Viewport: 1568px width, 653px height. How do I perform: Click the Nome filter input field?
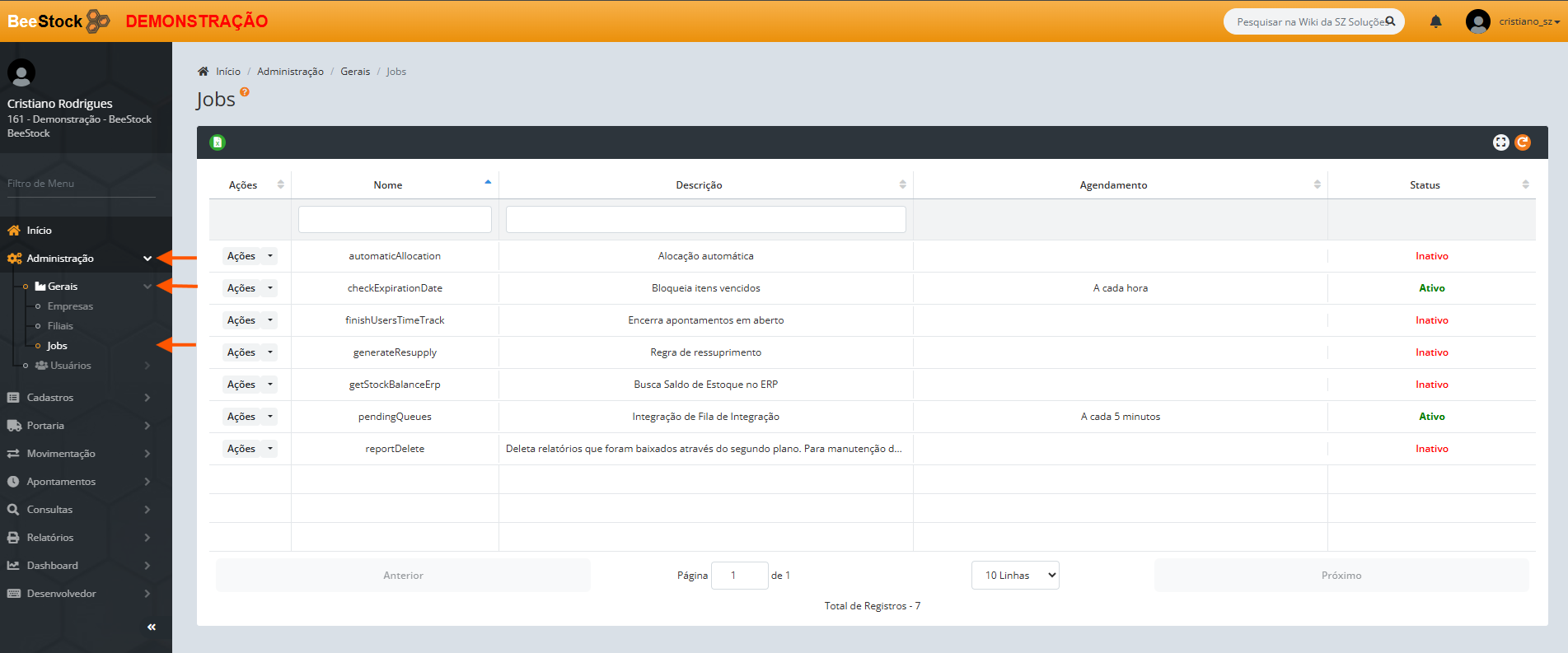pos(395,220)
